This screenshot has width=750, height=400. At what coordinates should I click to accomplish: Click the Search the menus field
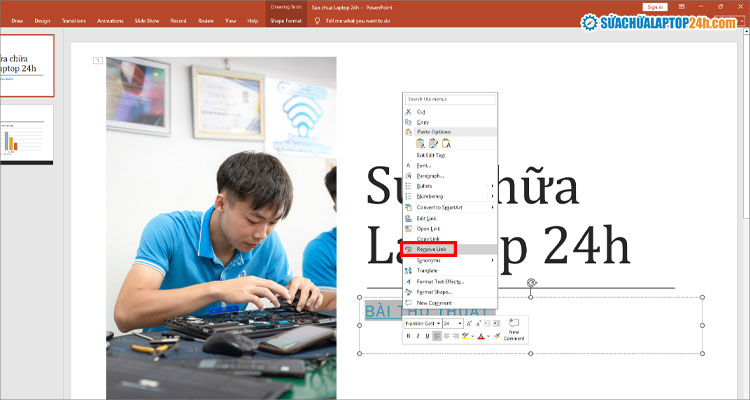[x=450, y=99]
